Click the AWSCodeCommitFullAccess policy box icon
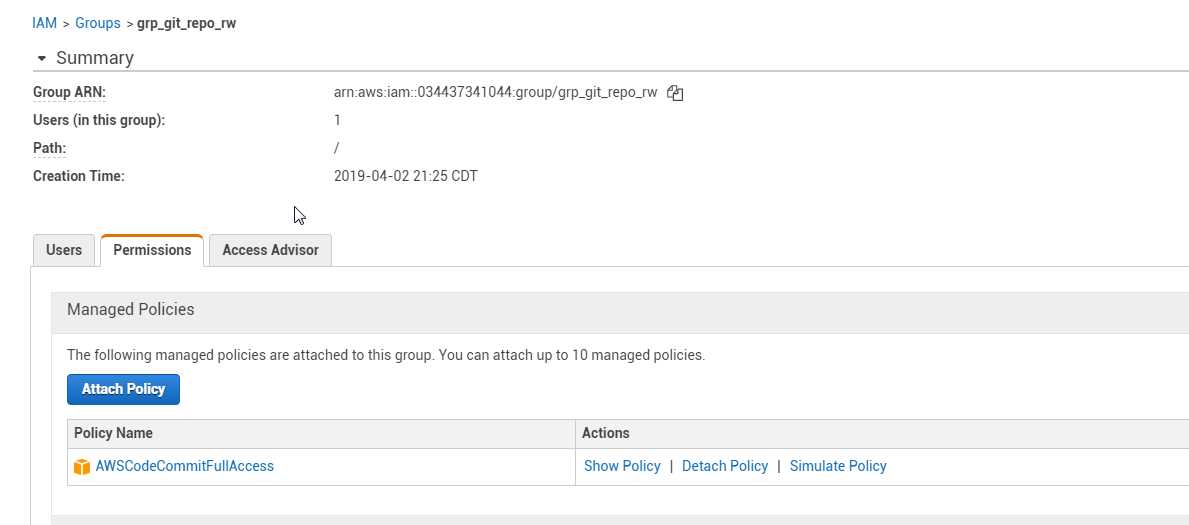The image size is (1189, 525). (x=82, y=467)
